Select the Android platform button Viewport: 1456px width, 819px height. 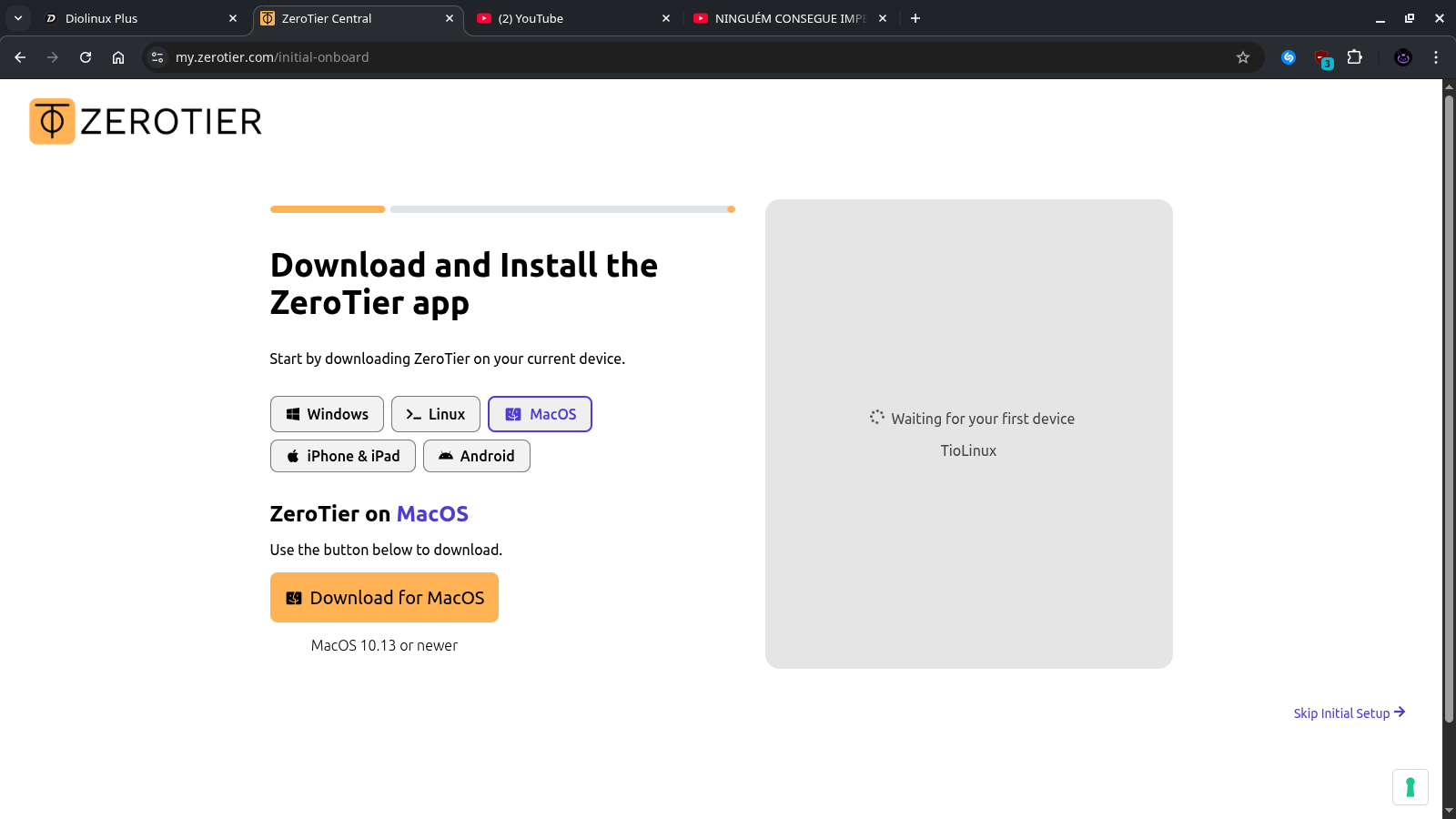(x=477, y=456)
